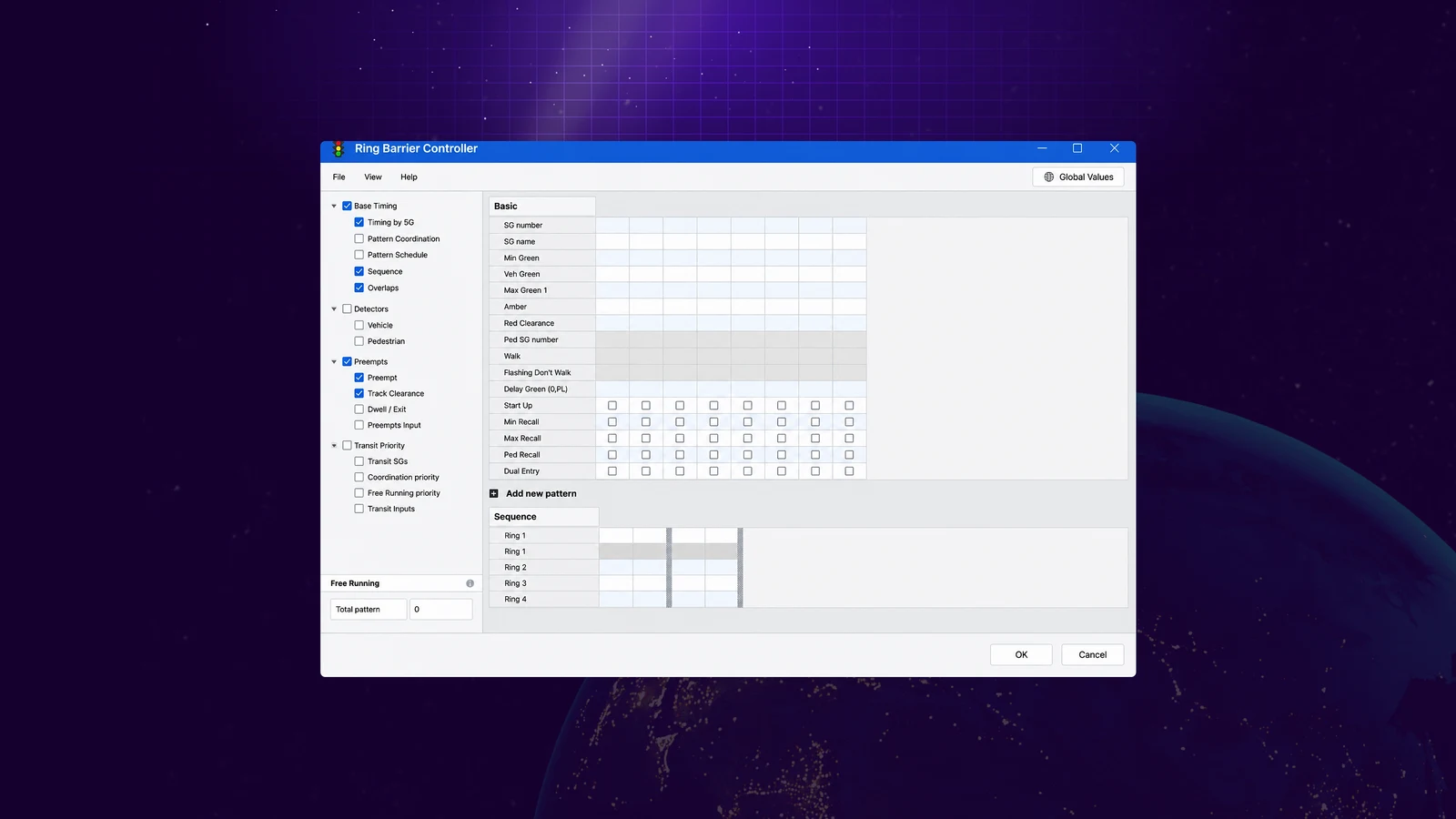Screen dimensions: 1456x819
Task: Enable Free Running priority checkbox
Action: [359, 492]
